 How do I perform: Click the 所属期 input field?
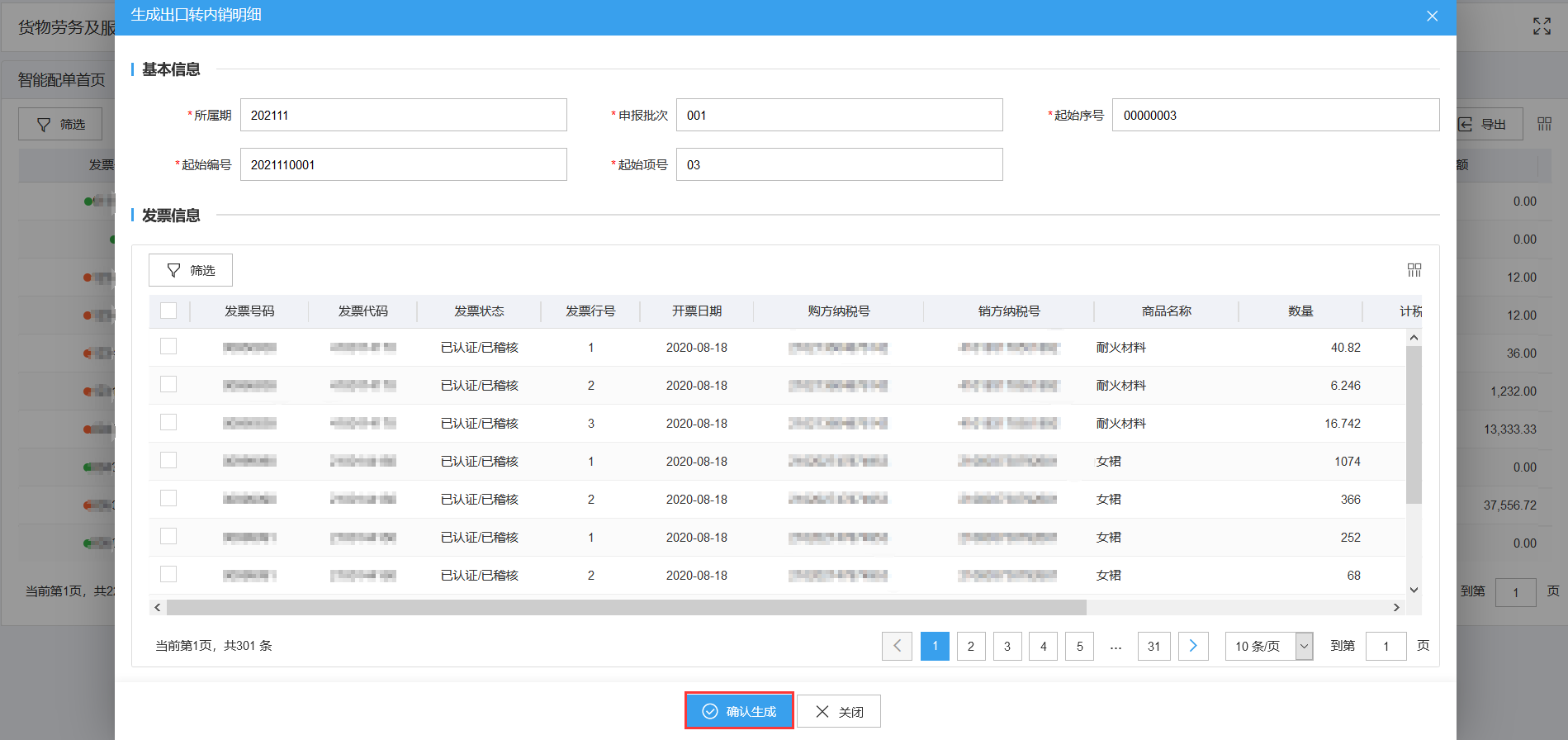(x=403, y=116)
